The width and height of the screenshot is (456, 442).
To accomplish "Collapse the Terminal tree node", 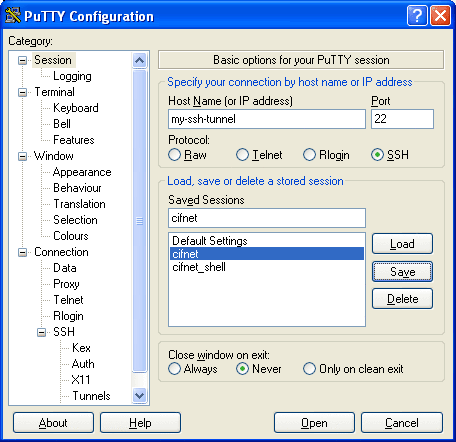I will [22, 92].
